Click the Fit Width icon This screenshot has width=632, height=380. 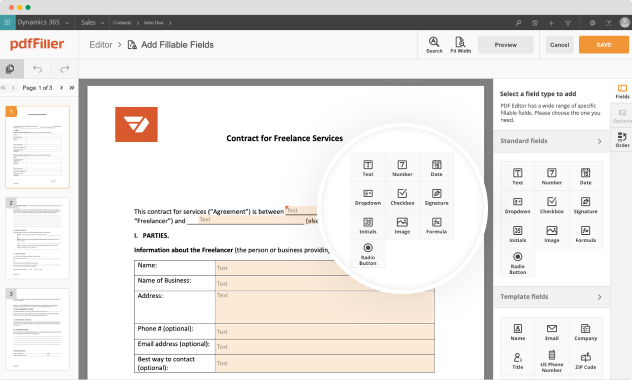460,45
